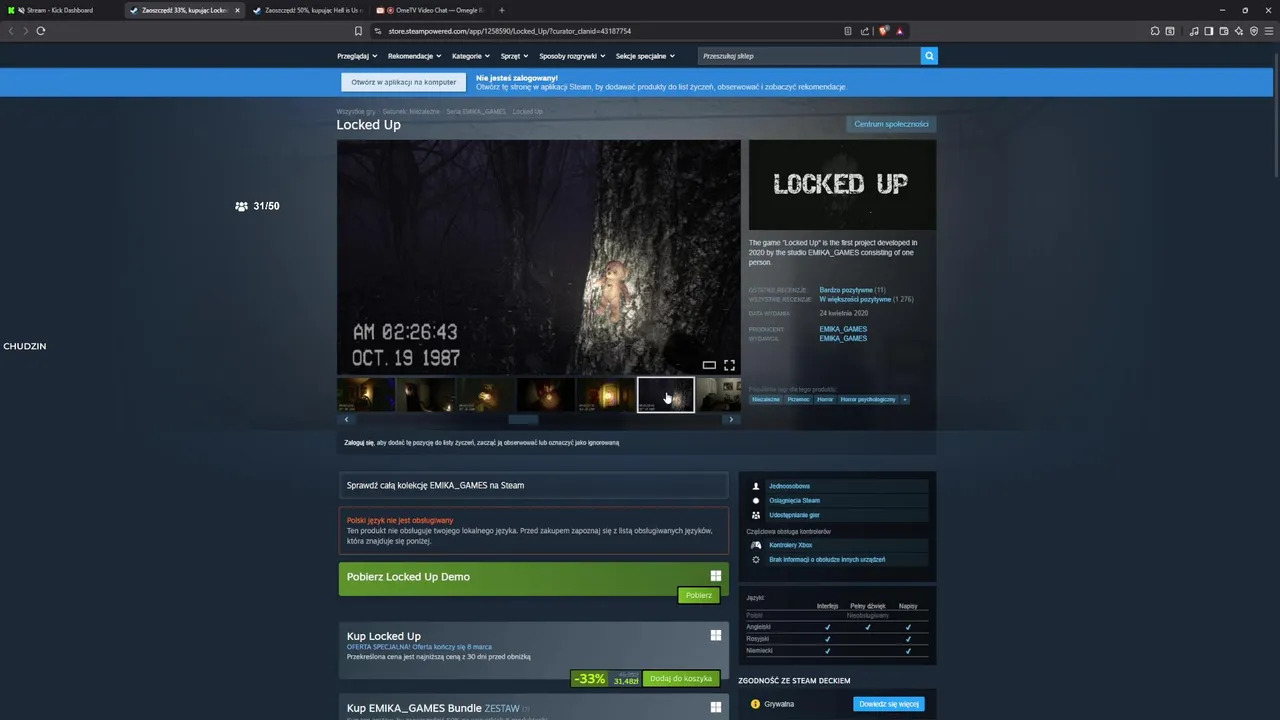
Task: Click the Windows icon on EMIKA_GAMES Bundle row
Action: (716, 707)
